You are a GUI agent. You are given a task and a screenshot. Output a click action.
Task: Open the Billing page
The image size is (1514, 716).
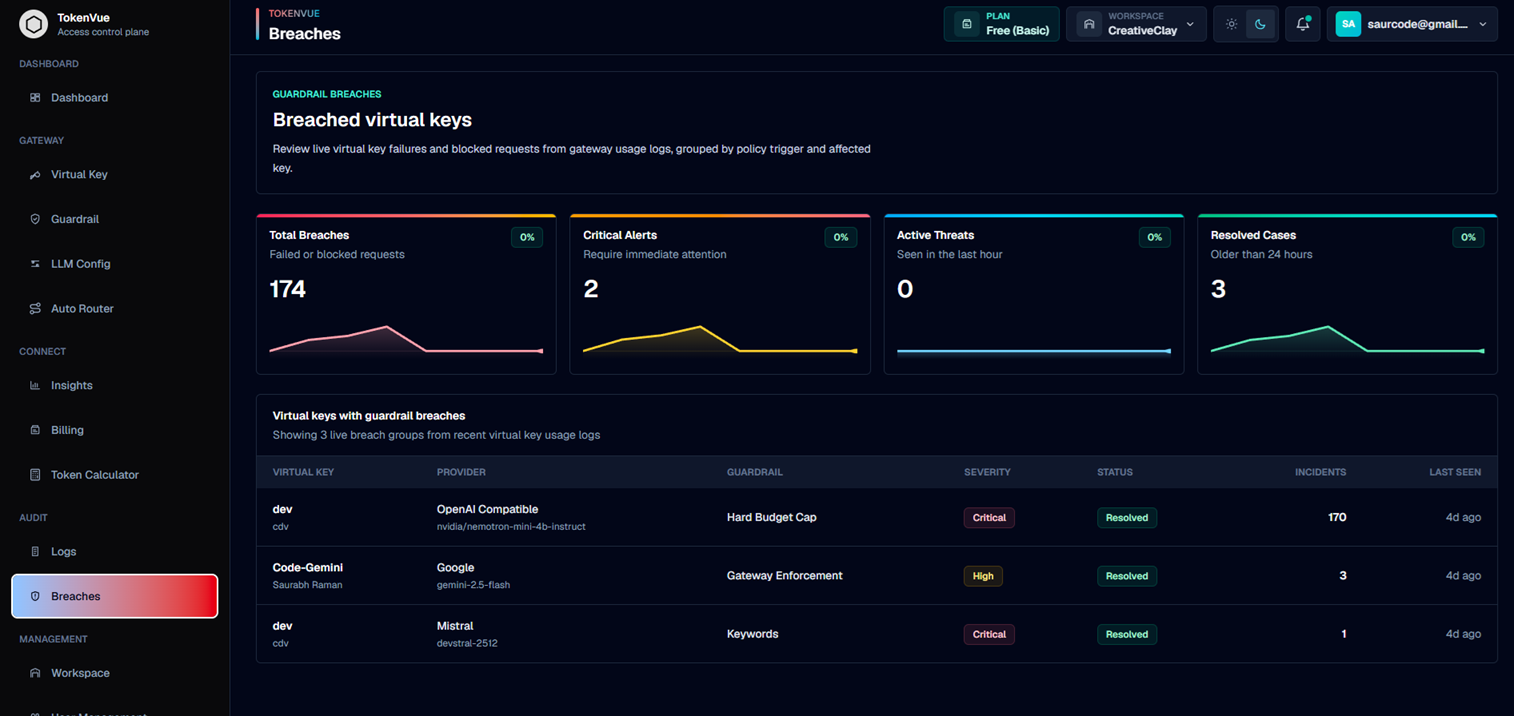coord(114,430)
